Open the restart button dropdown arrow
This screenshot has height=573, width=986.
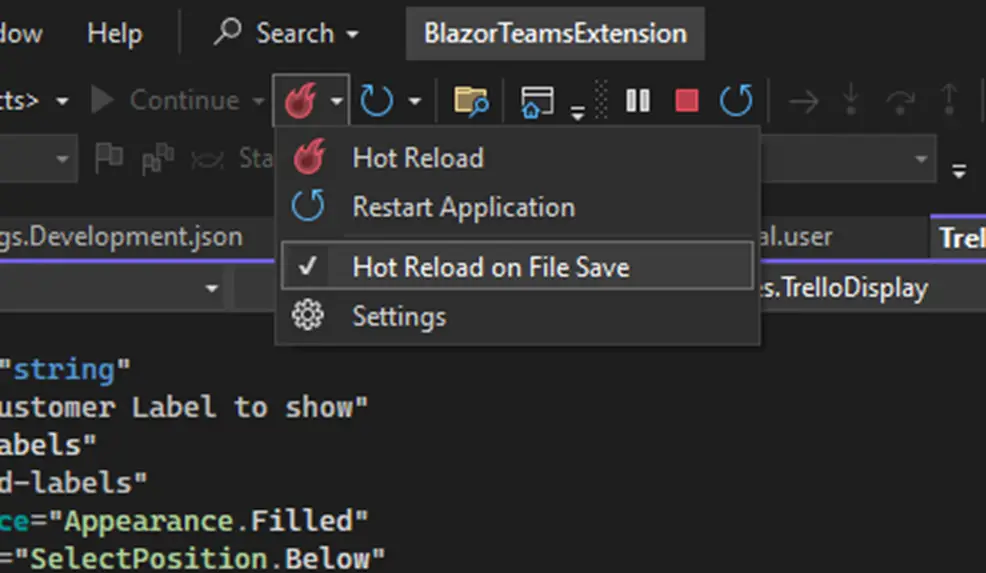click(x=414, y=101)
